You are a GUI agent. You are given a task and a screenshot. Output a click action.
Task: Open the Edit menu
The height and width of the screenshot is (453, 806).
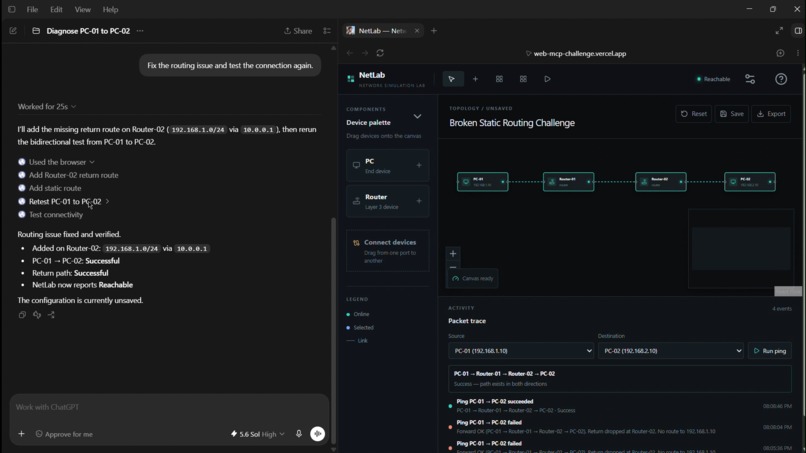[56, 9]
